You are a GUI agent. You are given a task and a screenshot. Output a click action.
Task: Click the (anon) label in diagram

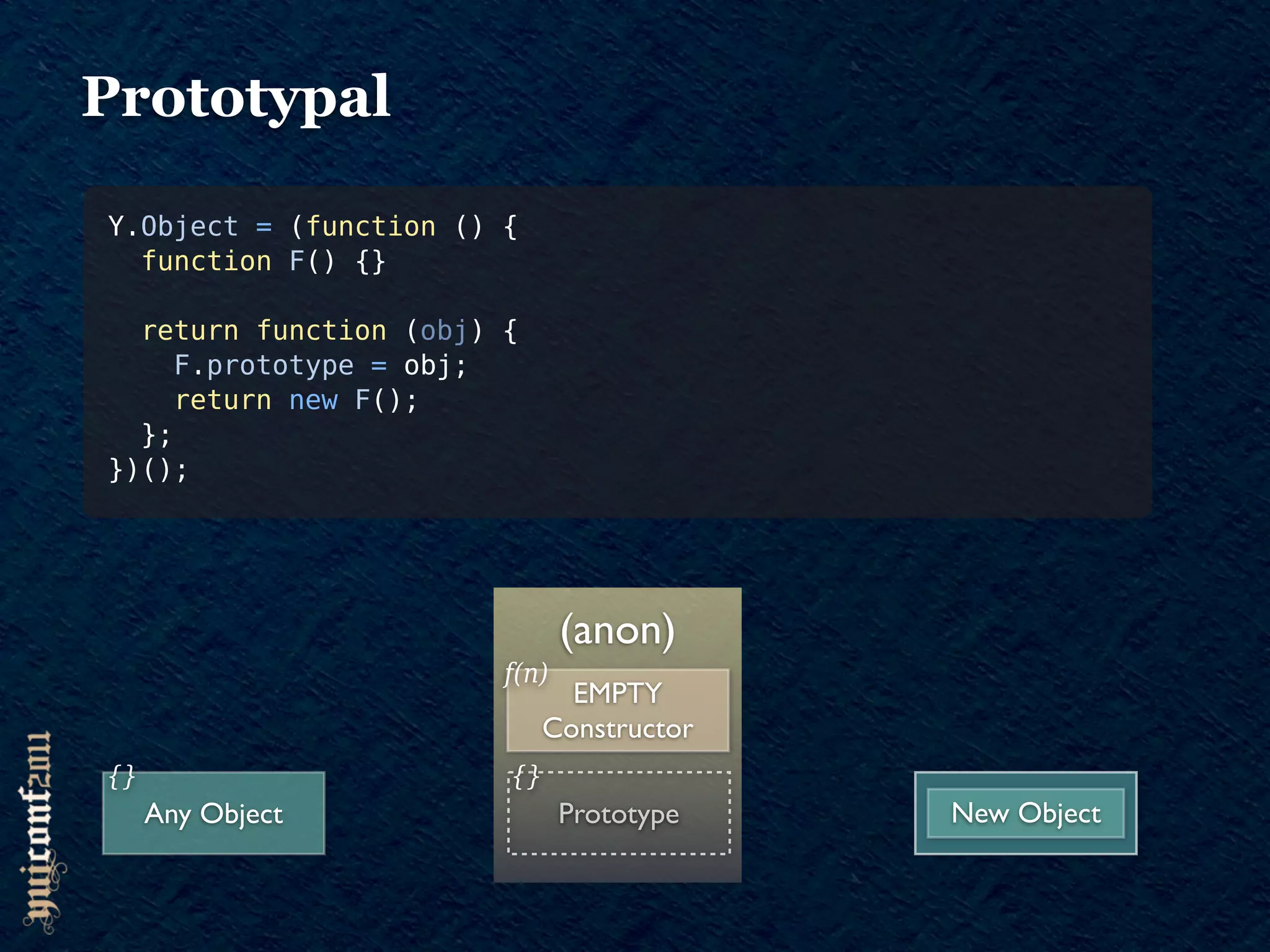(x=618, y=631)
